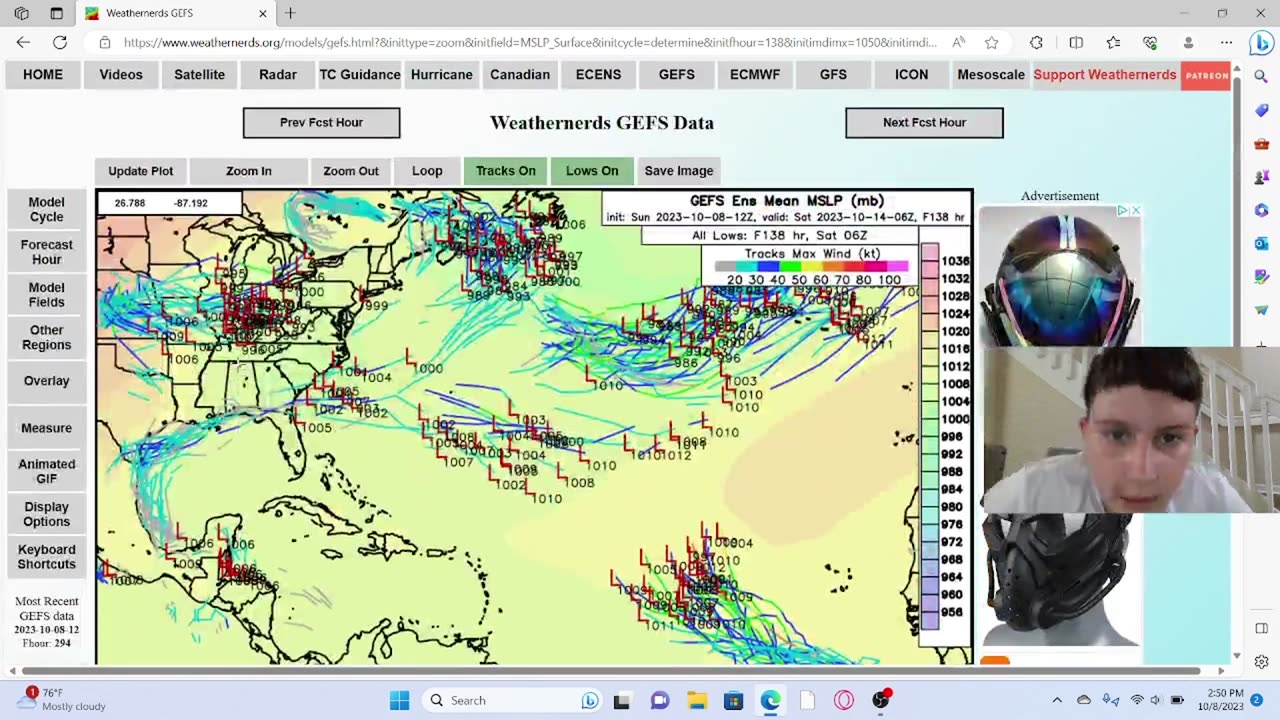Select the Measure tool
1280x720 pixels.
[46, 428]
